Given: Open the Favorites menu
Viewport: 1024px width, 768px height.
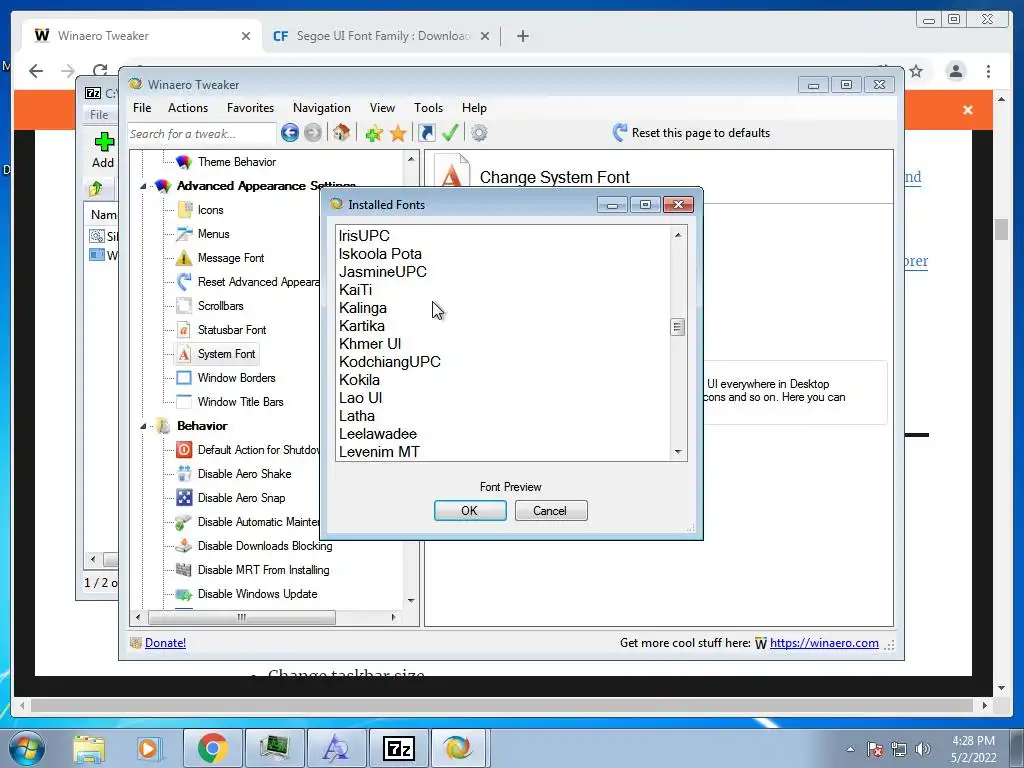Looking at the screenshot, I should tap(250, 108).
